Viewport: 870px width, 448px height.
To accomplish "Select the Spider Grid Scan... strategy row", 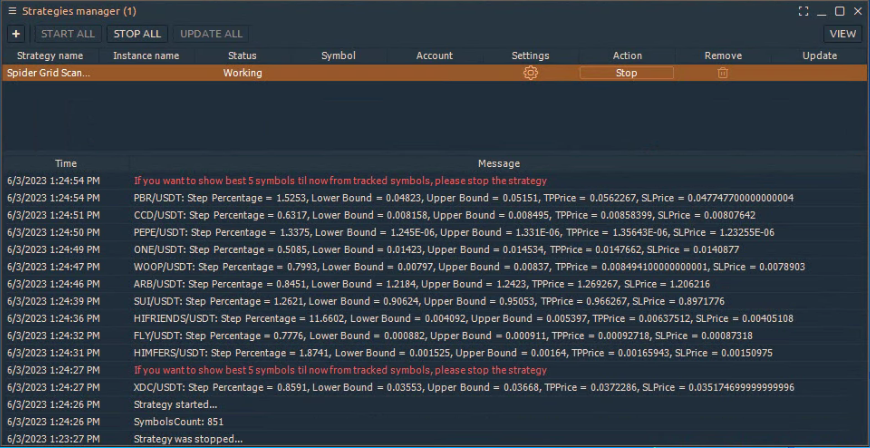I will point(48,73).
